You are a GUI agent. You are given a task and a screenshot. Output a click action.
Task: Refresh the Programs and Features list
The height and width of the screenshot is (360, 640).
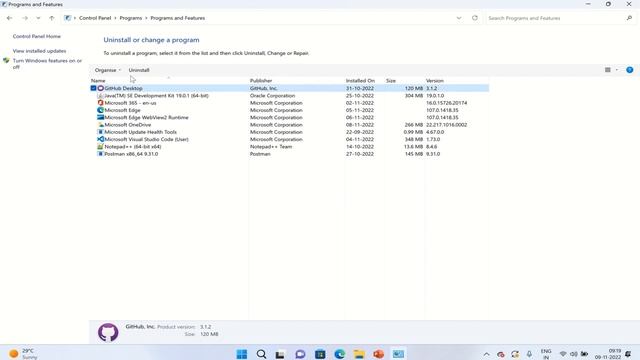(475, 18)
